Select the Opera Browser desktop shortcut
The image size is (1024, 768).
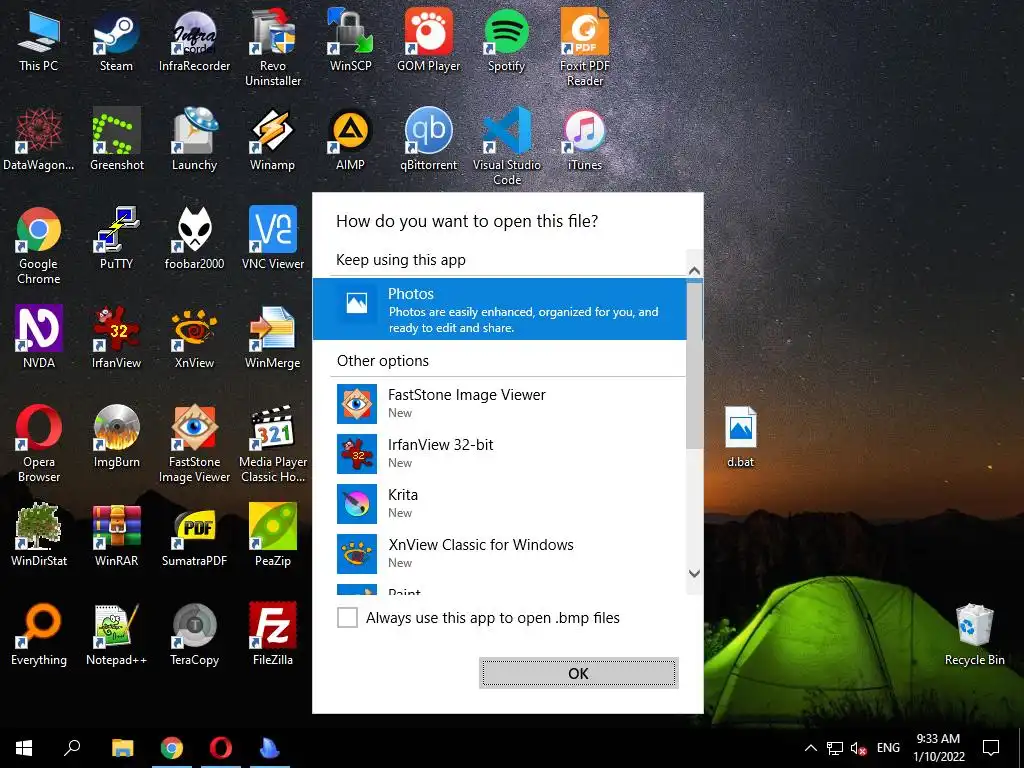click(x=39, y=443)
